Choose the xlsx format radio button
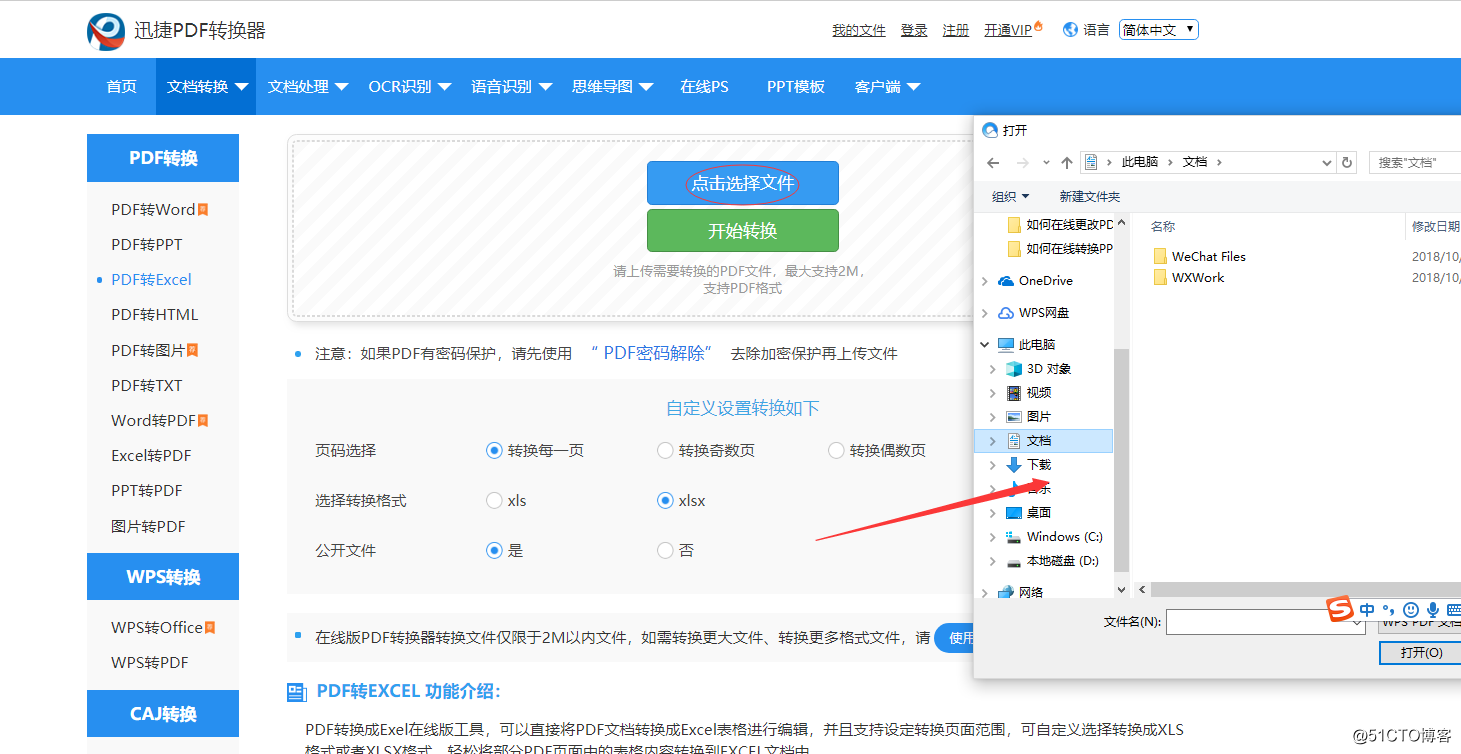The width and height of the screenshot is (1461, 754). 665,501
